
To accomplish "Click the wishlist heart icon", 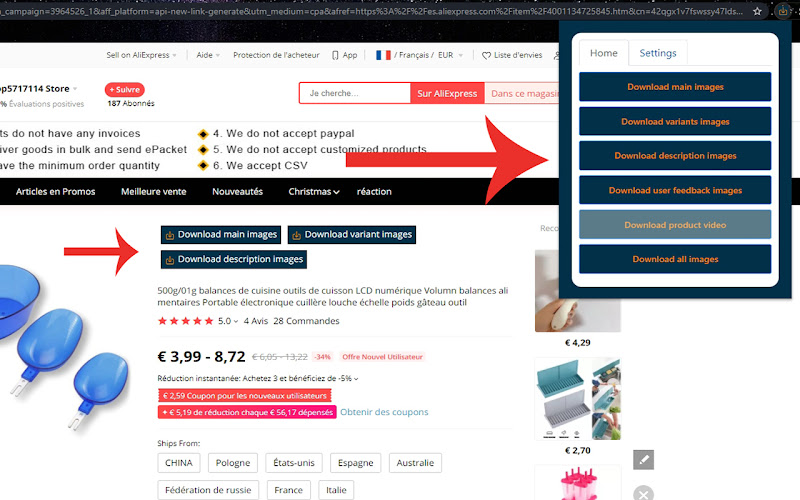I will coord(486,55).
